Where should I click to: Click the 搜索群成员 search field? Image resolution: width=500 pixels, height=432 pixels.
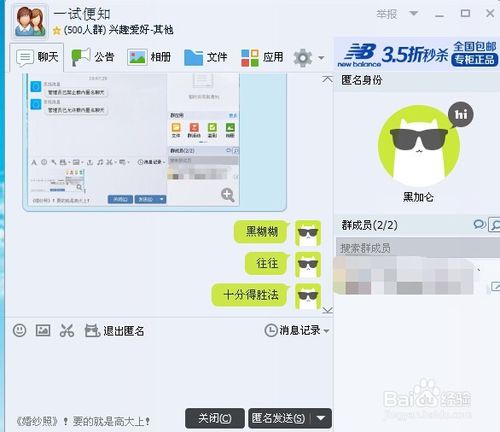point(418,248)
